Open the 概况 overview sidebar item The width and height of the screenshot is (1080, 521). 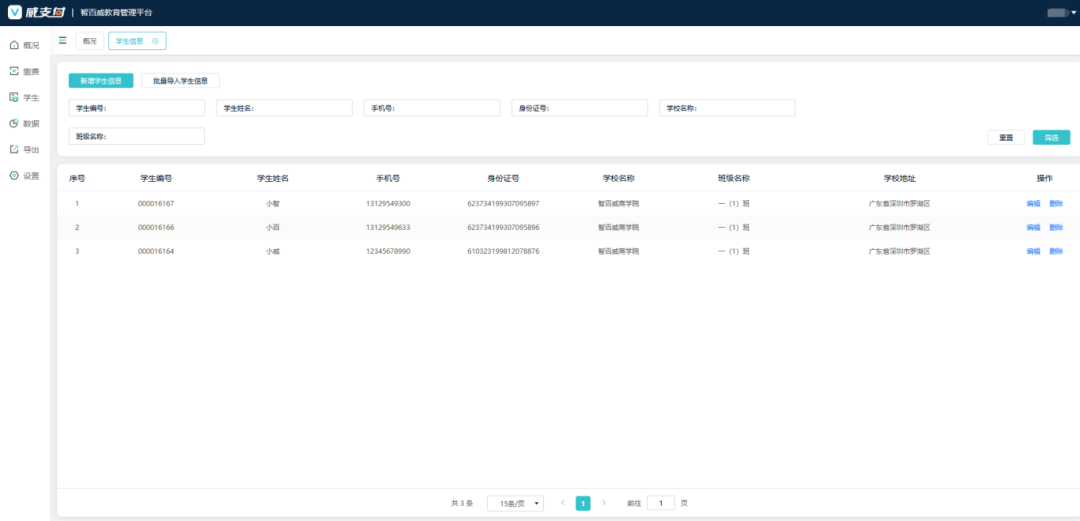[x=24, y=45]
